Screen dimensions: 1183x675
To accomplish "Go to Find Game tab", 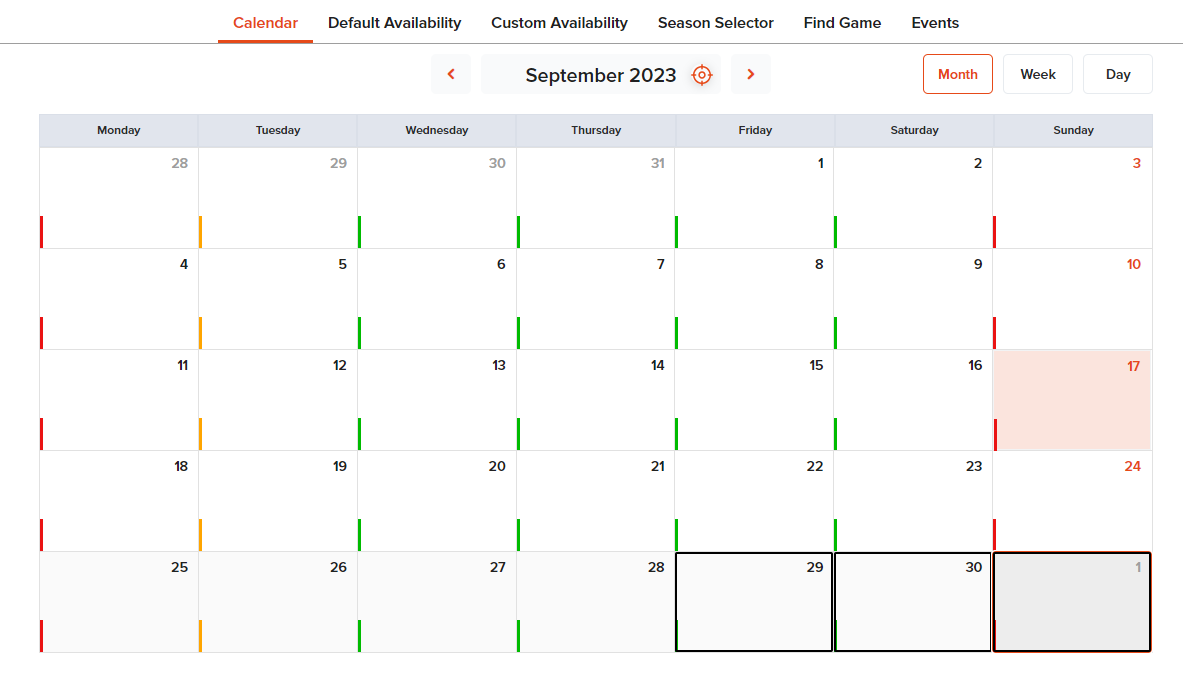I will coord(842,23).
